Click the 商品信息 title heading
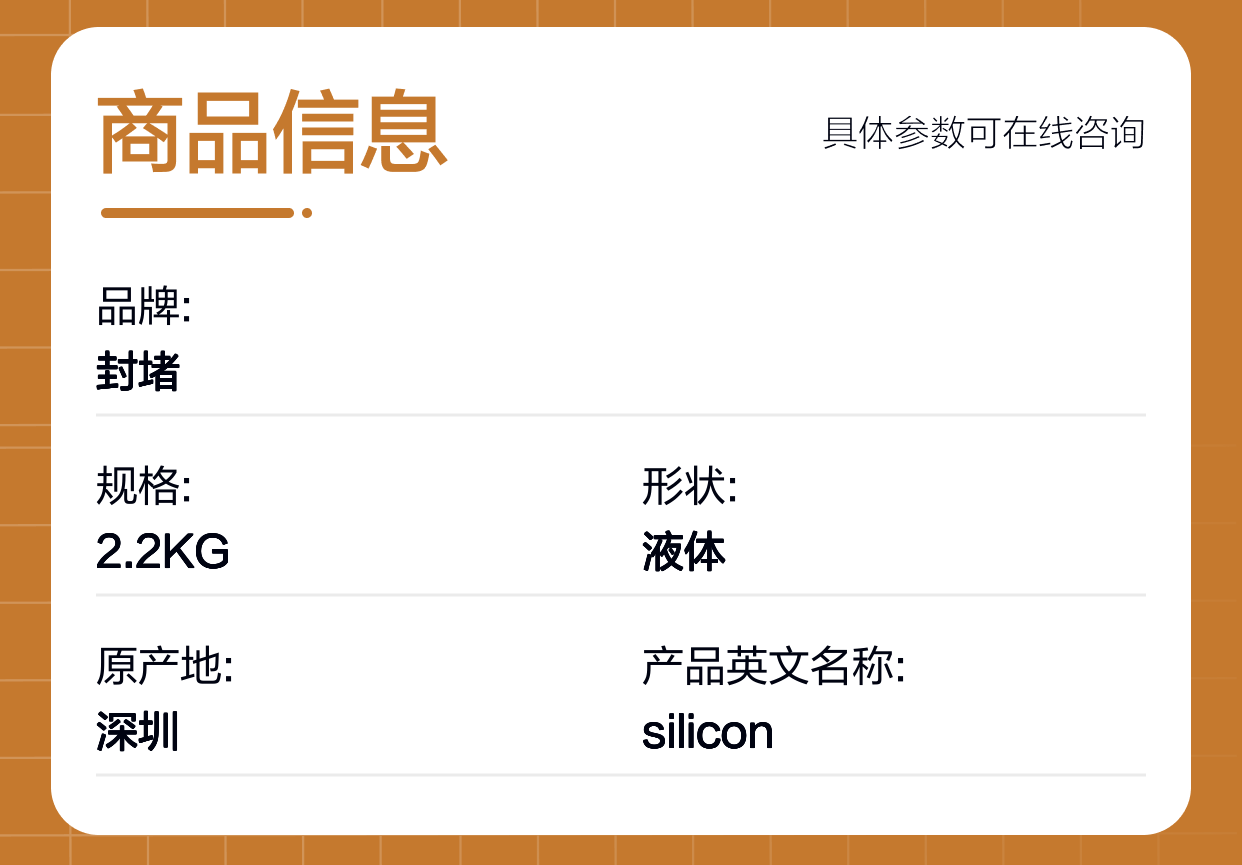The width and height of the screenshot is (1242, 865). point(271,133)
